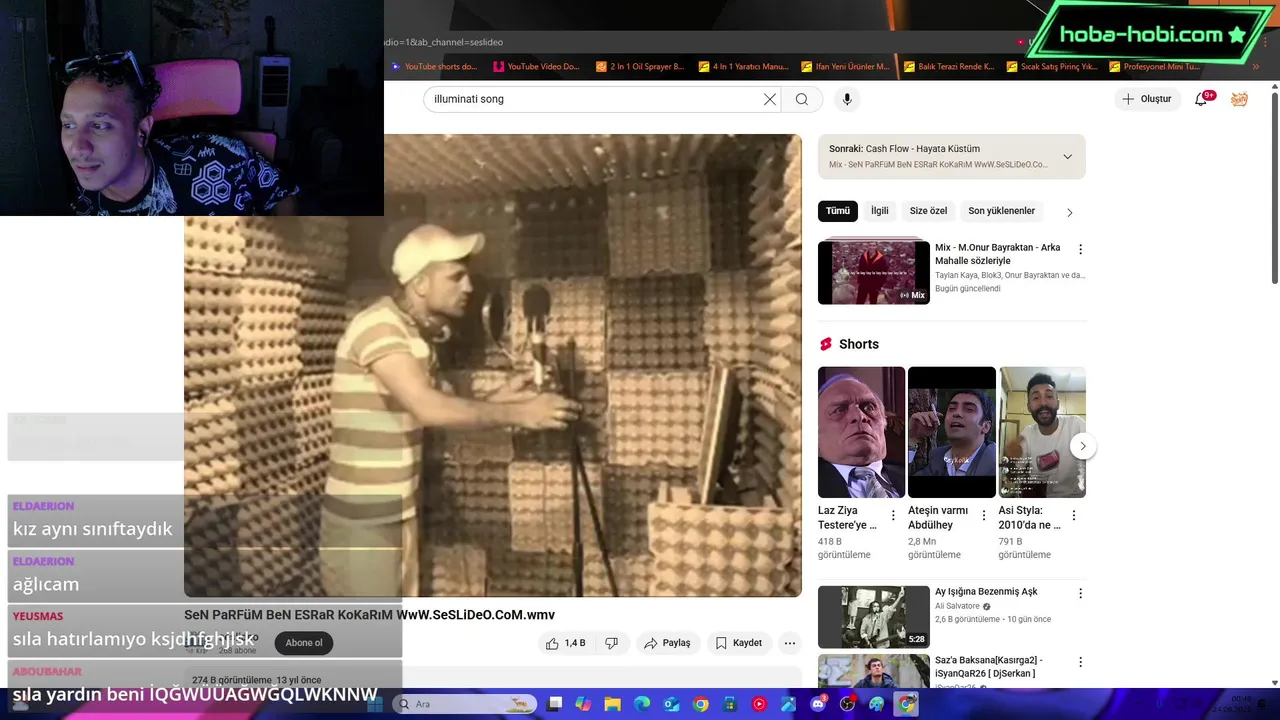Open 'YouTube shorts do...' bookmark

point(434,67)
